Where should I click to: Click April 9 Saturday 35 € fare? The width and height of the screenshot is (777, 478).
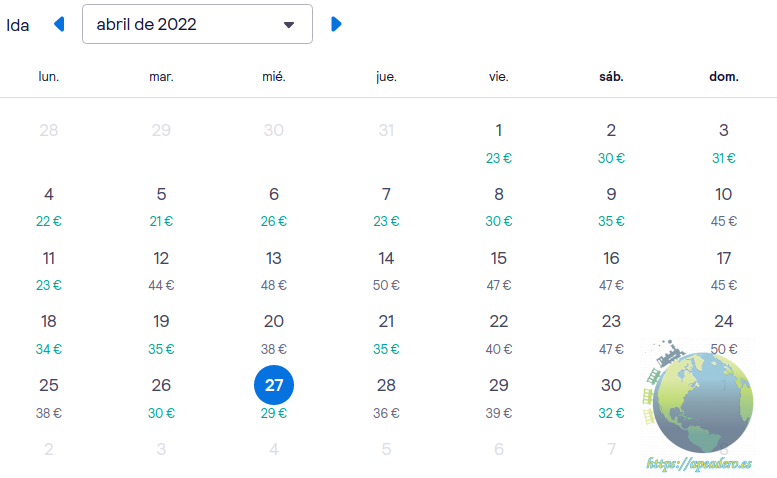pyautogui.click(x=611, y=205)
